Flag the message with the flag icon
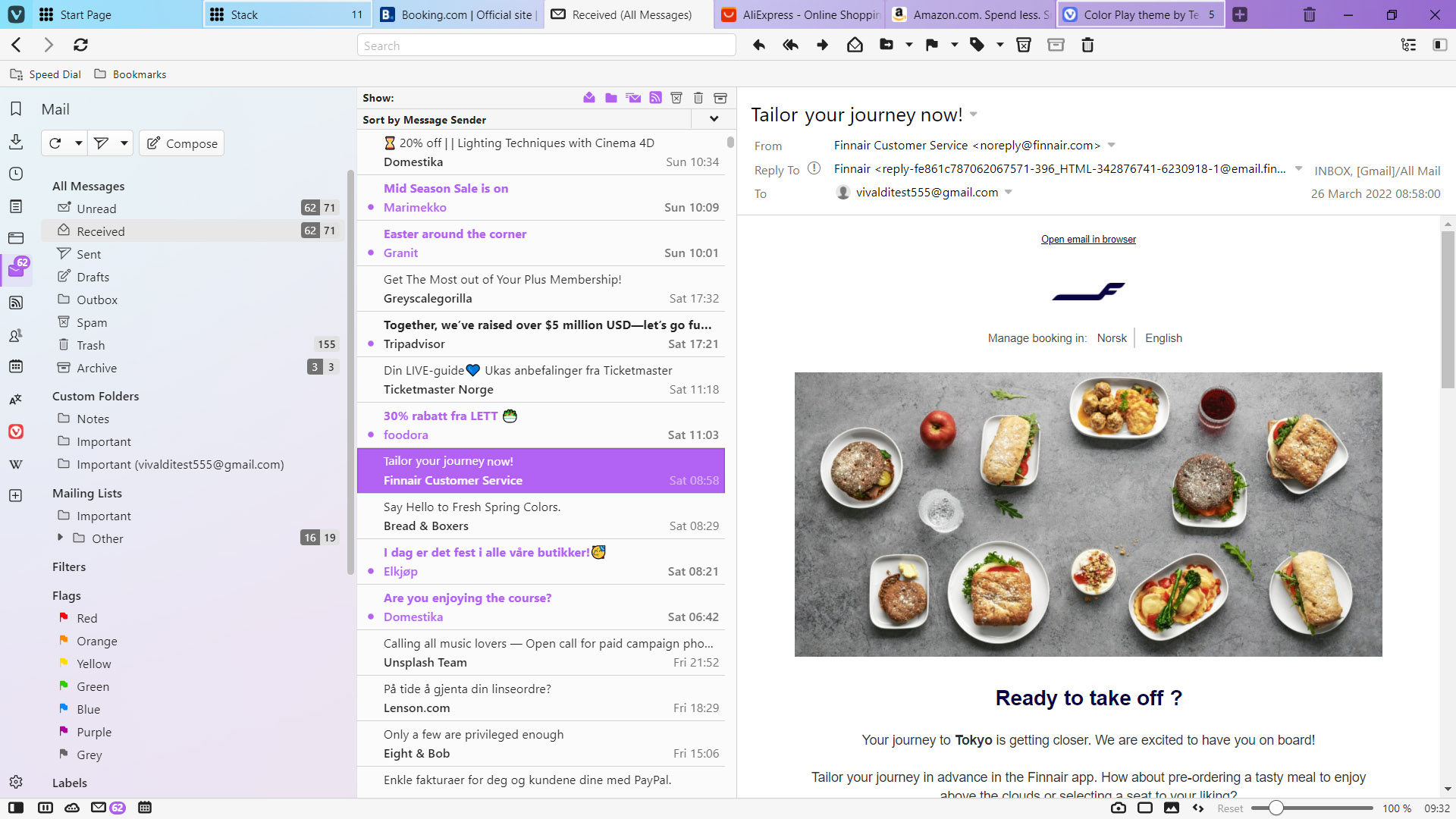The image size is (1456, 819). 932,45
